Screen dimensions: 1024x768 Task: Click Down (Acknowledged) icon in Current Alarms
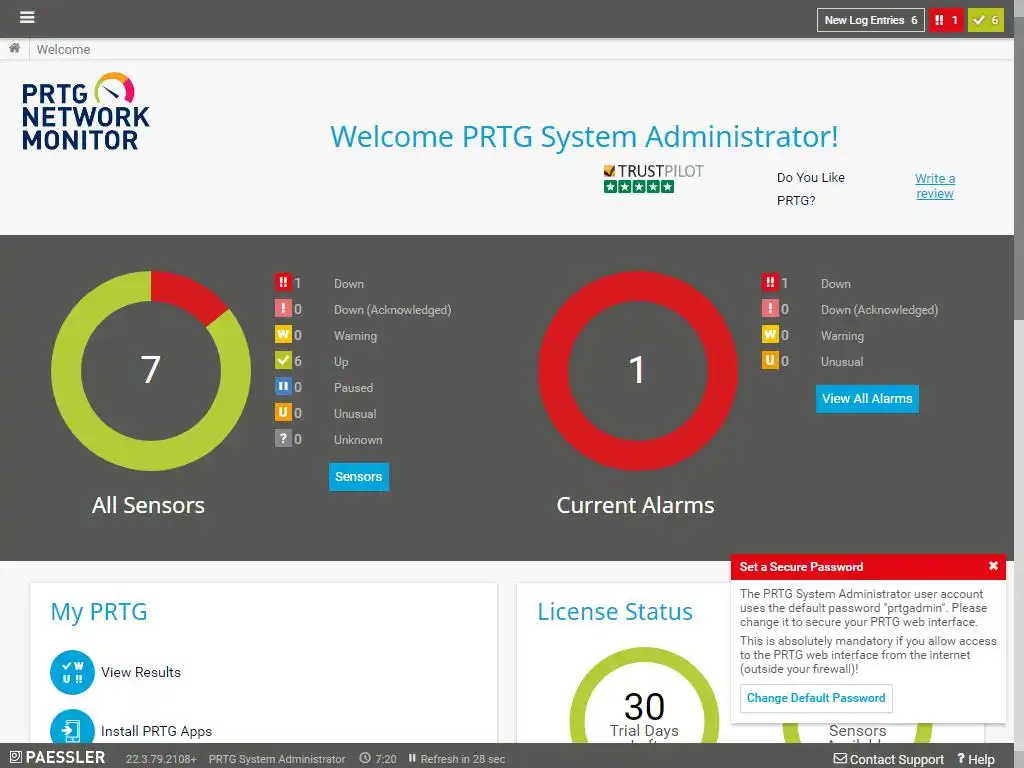pos(770,308)
